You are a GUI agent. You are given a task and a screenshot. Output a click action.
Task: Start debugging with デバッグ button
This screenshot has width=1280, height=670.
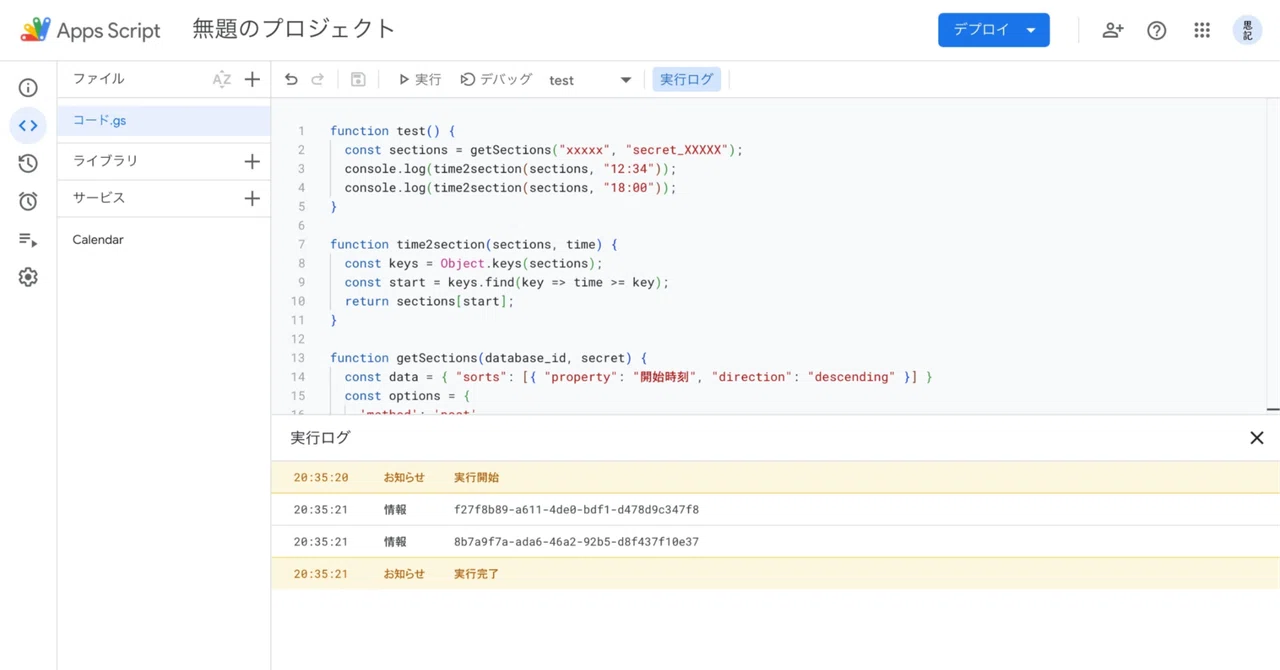point(496,80)
